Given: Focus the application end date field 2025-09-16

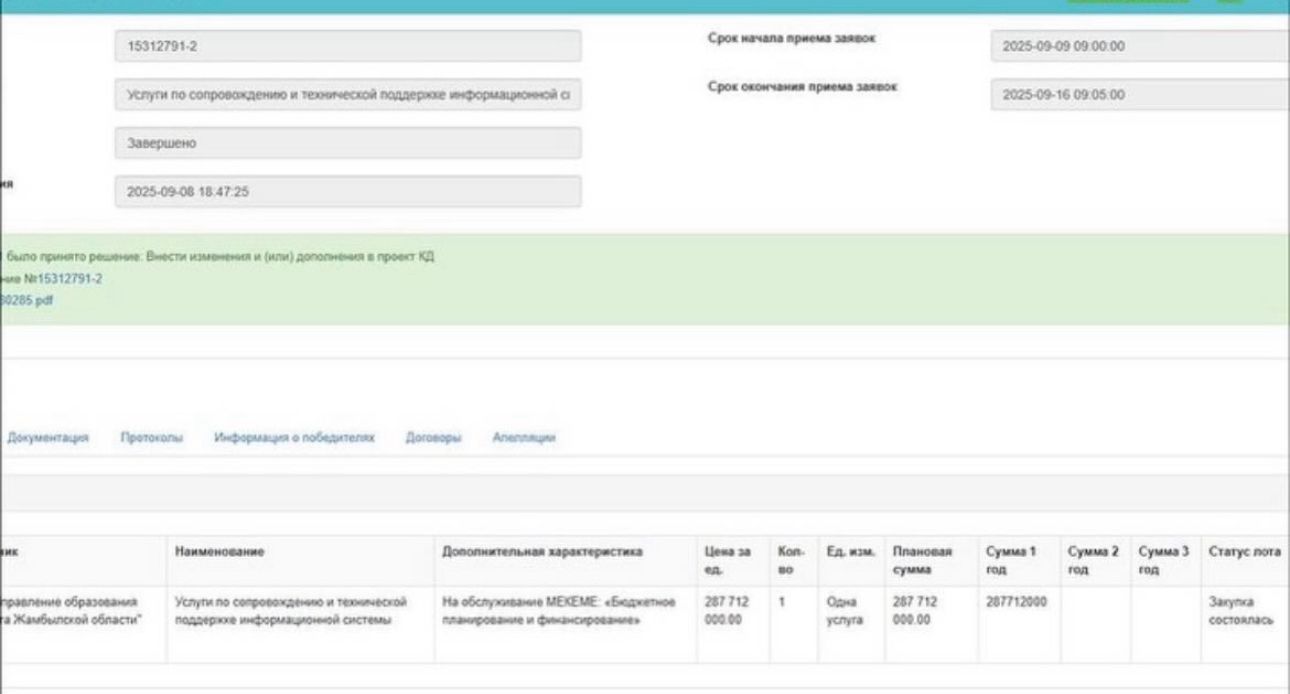Looking at the screenshot, I should pyautogui.click(x=1139, y=95).
